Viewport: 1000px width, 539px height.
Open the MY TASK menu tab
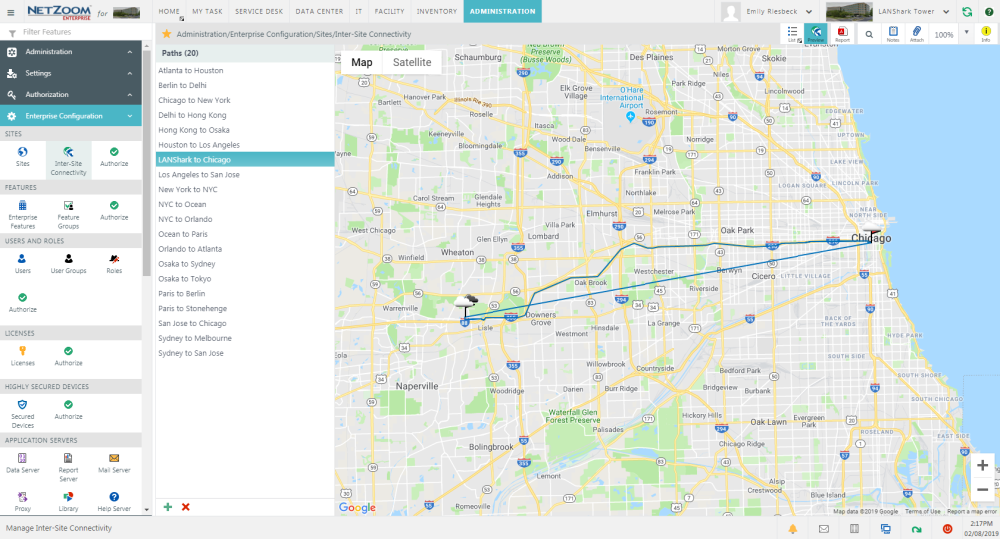point(207,11)
